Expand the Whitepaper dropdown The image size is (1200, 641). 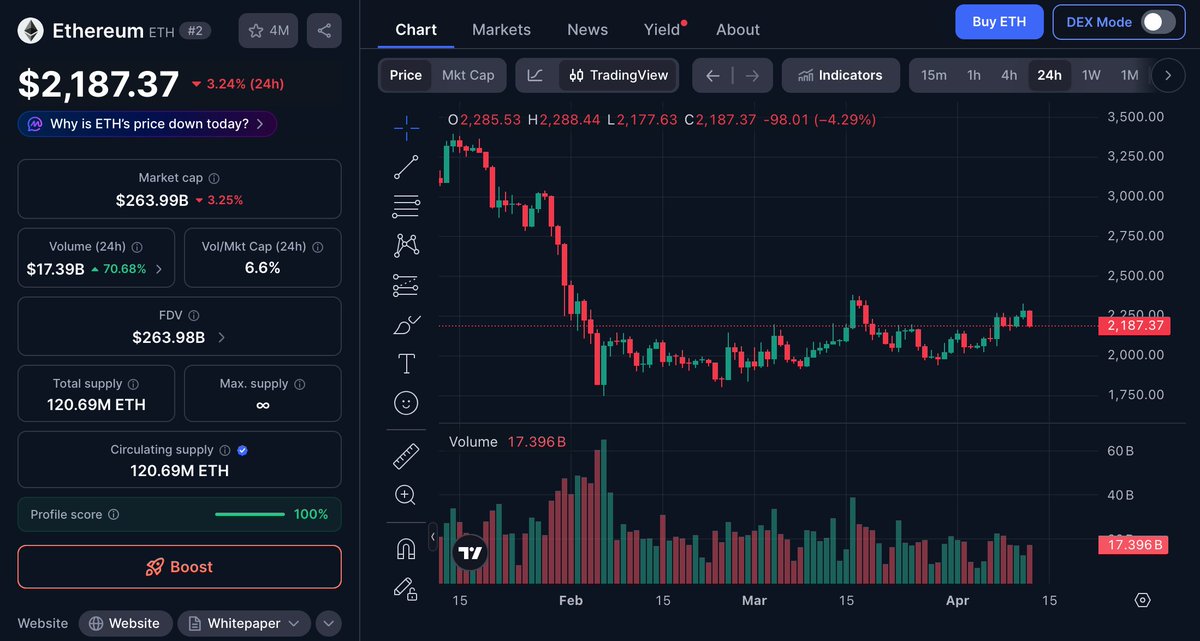pos(244,624)
